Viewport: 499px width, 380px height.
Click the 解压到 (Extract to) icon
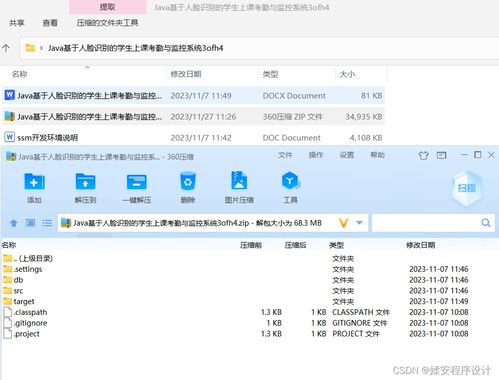coord(85,182)
